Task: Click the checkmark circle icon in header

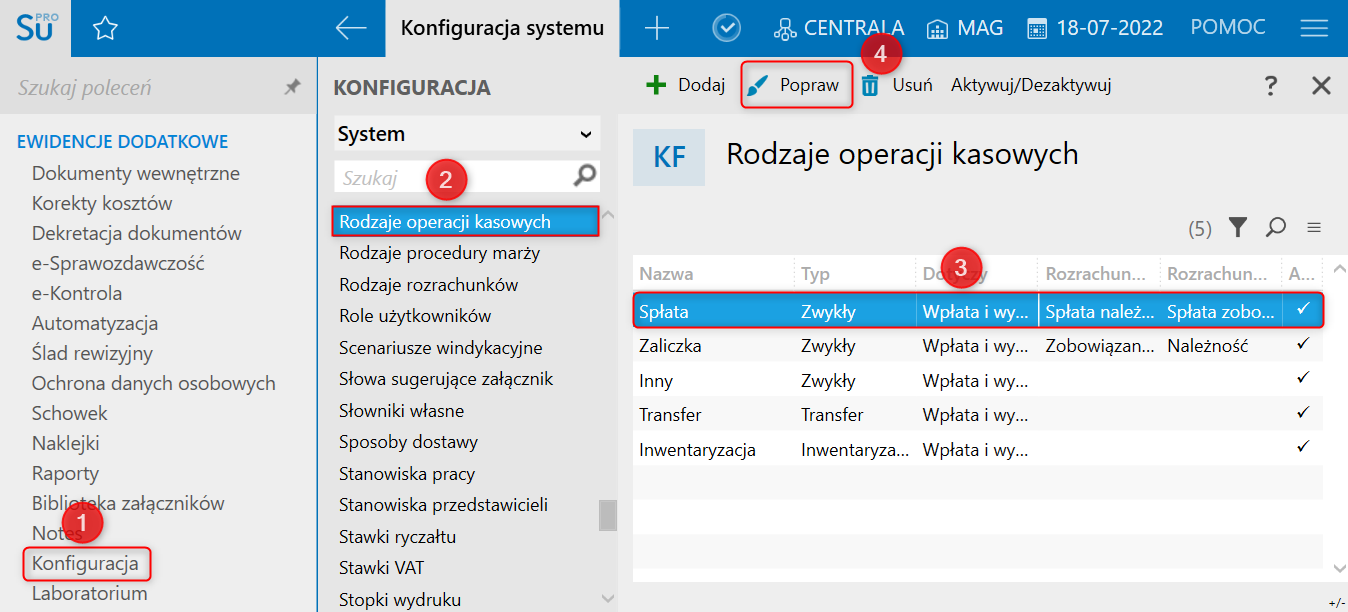Action: pyautogui.click(x=726, y=29)
